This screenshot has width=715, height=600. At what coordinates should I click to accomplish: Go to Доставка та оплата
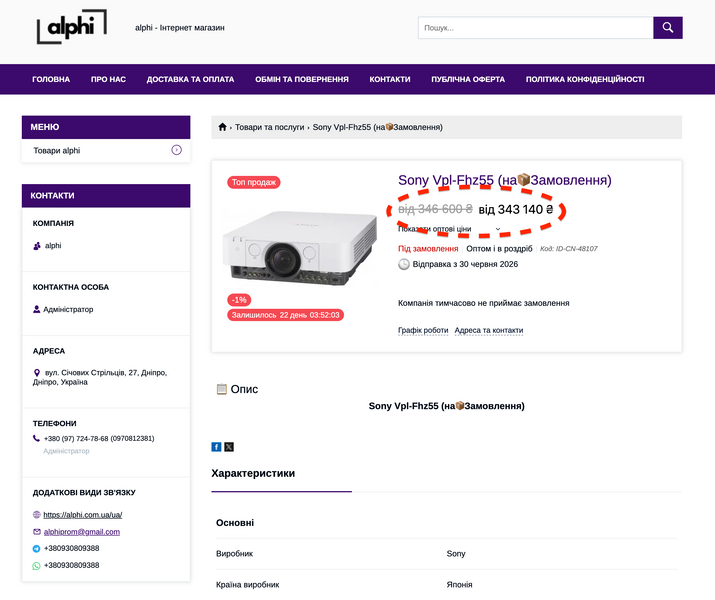[x=190, y=79]
